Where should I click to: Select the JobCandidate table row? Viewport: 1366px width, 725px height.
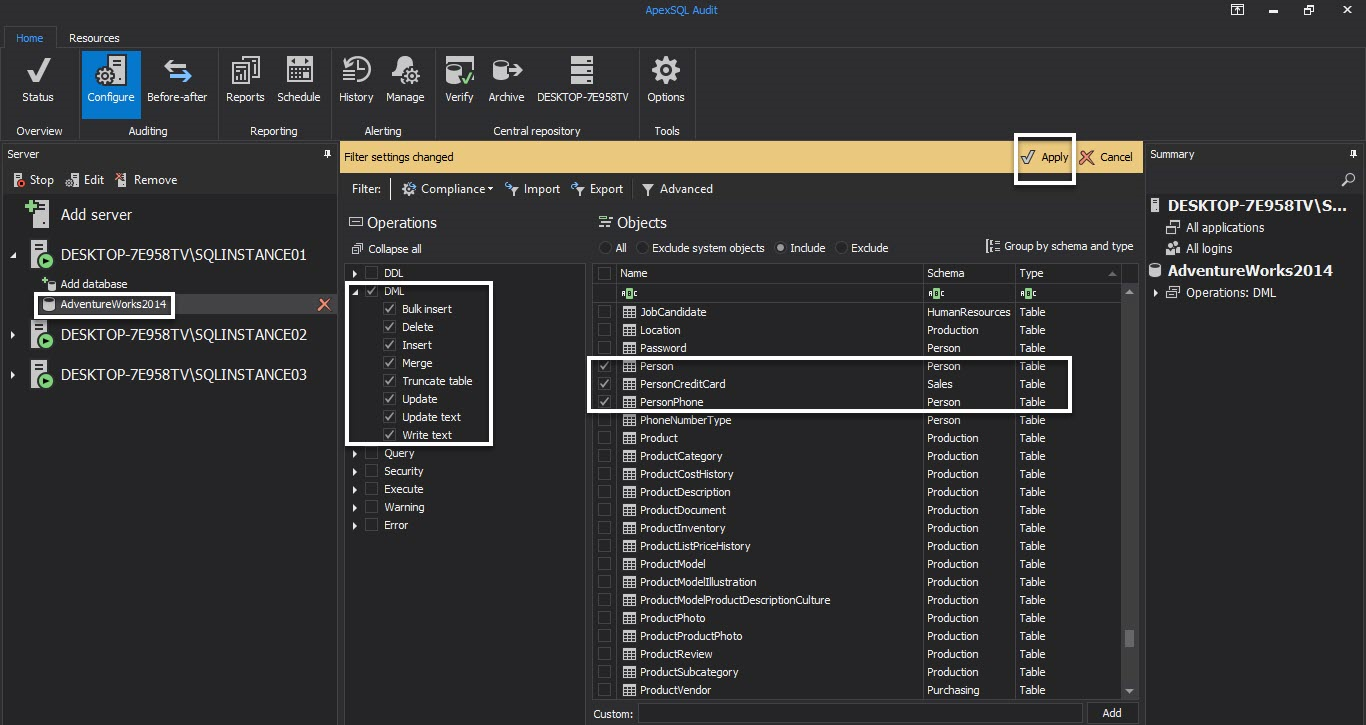857,312
